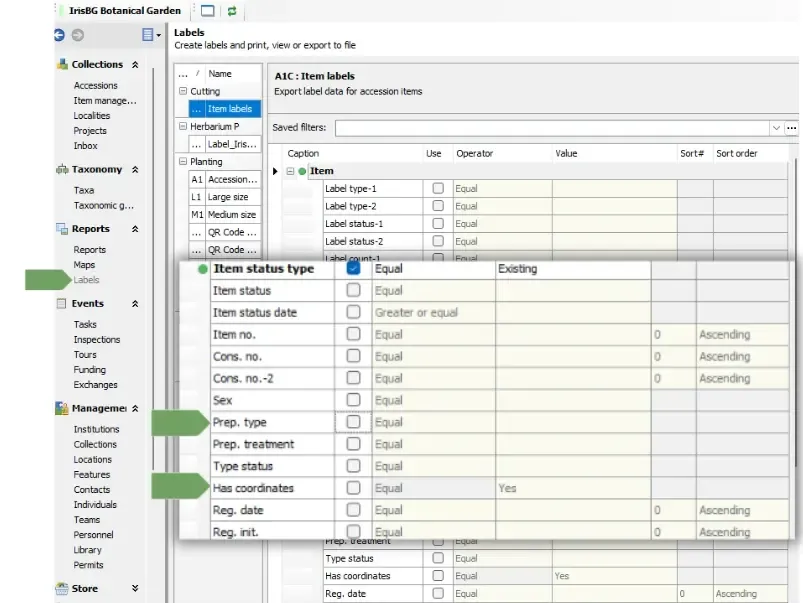Open Maps under Reports
Screen dimensions: 803x603
point(84,265)
